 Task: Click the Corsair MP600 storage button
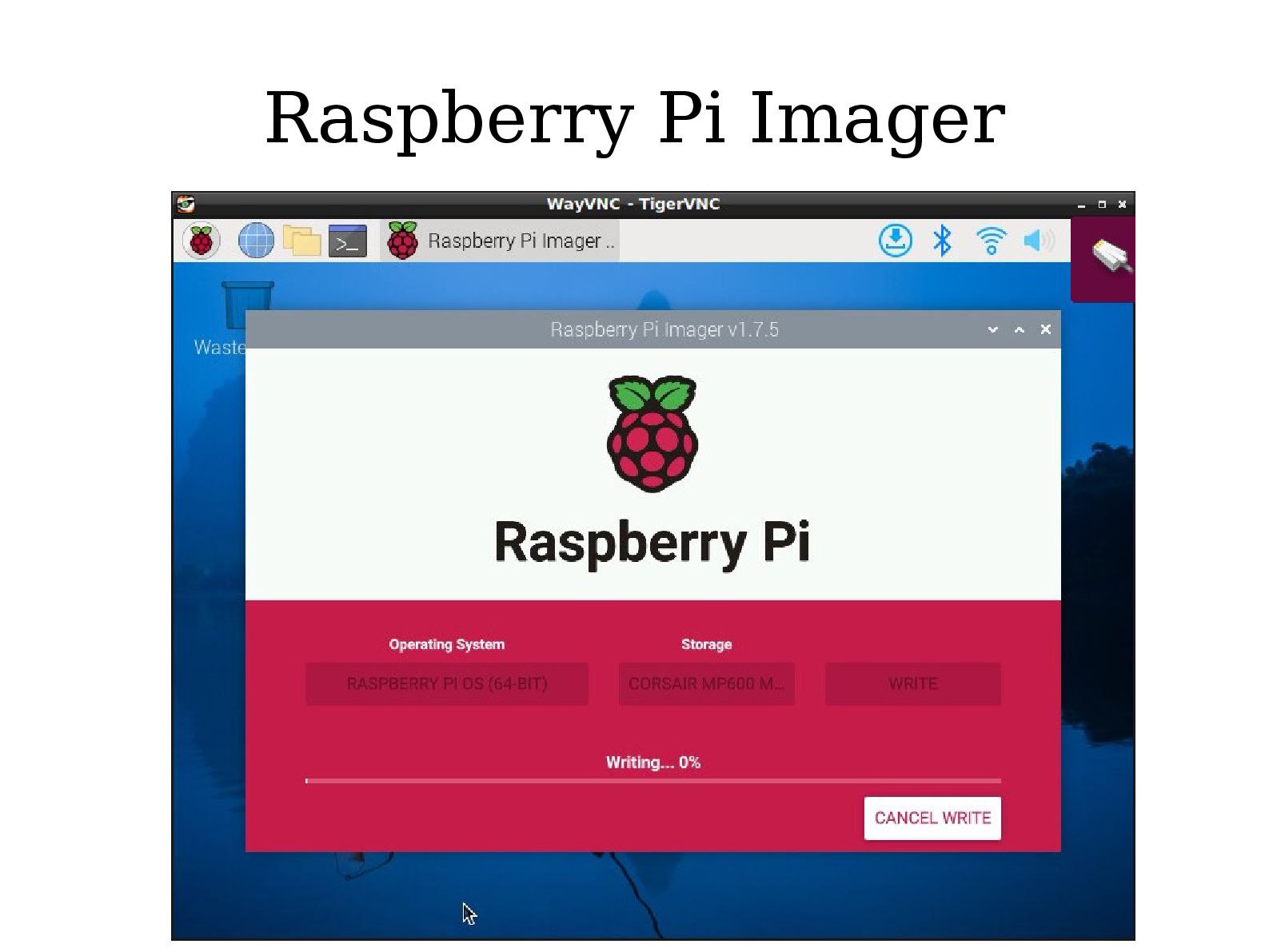tap(707, 683)
